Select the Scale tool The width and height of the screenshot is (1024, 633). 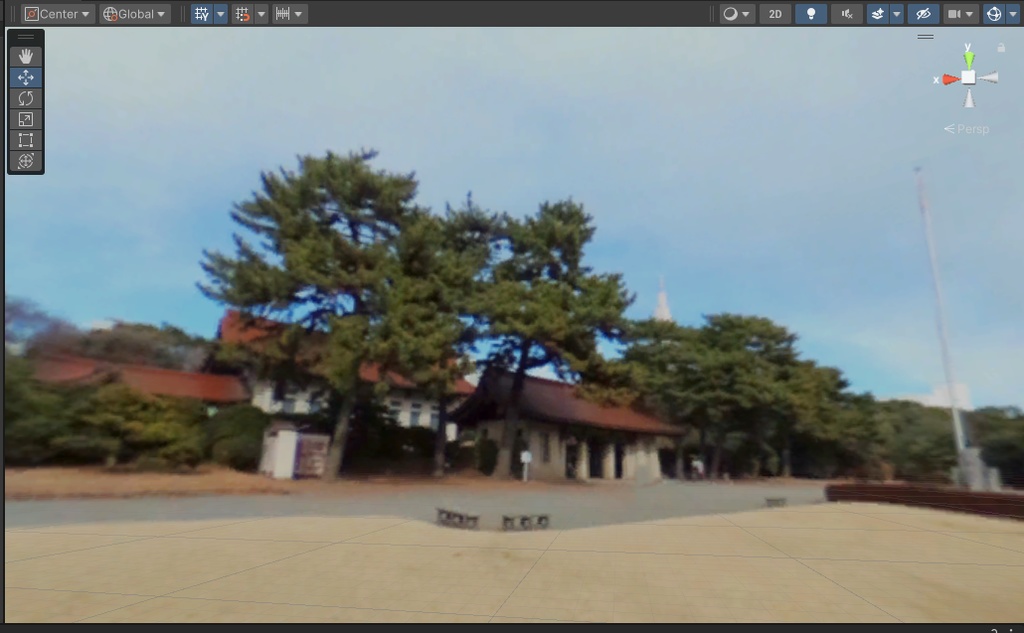tap(25, 119)
